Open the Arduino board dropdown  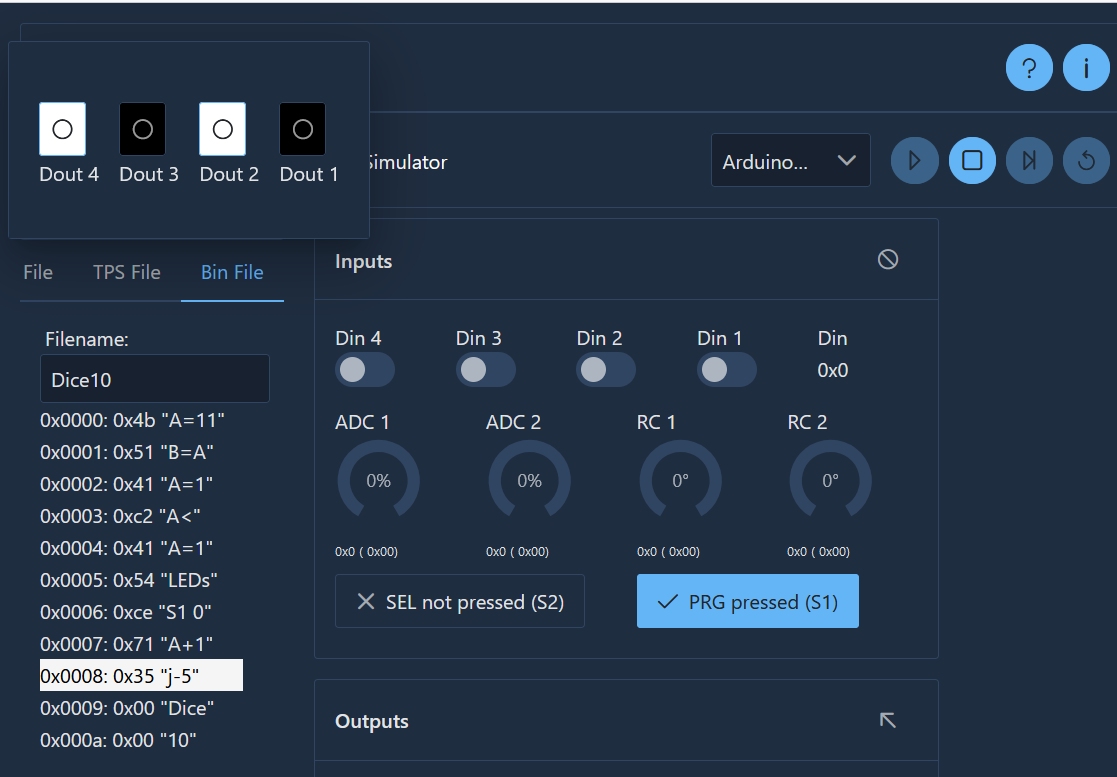790,161
